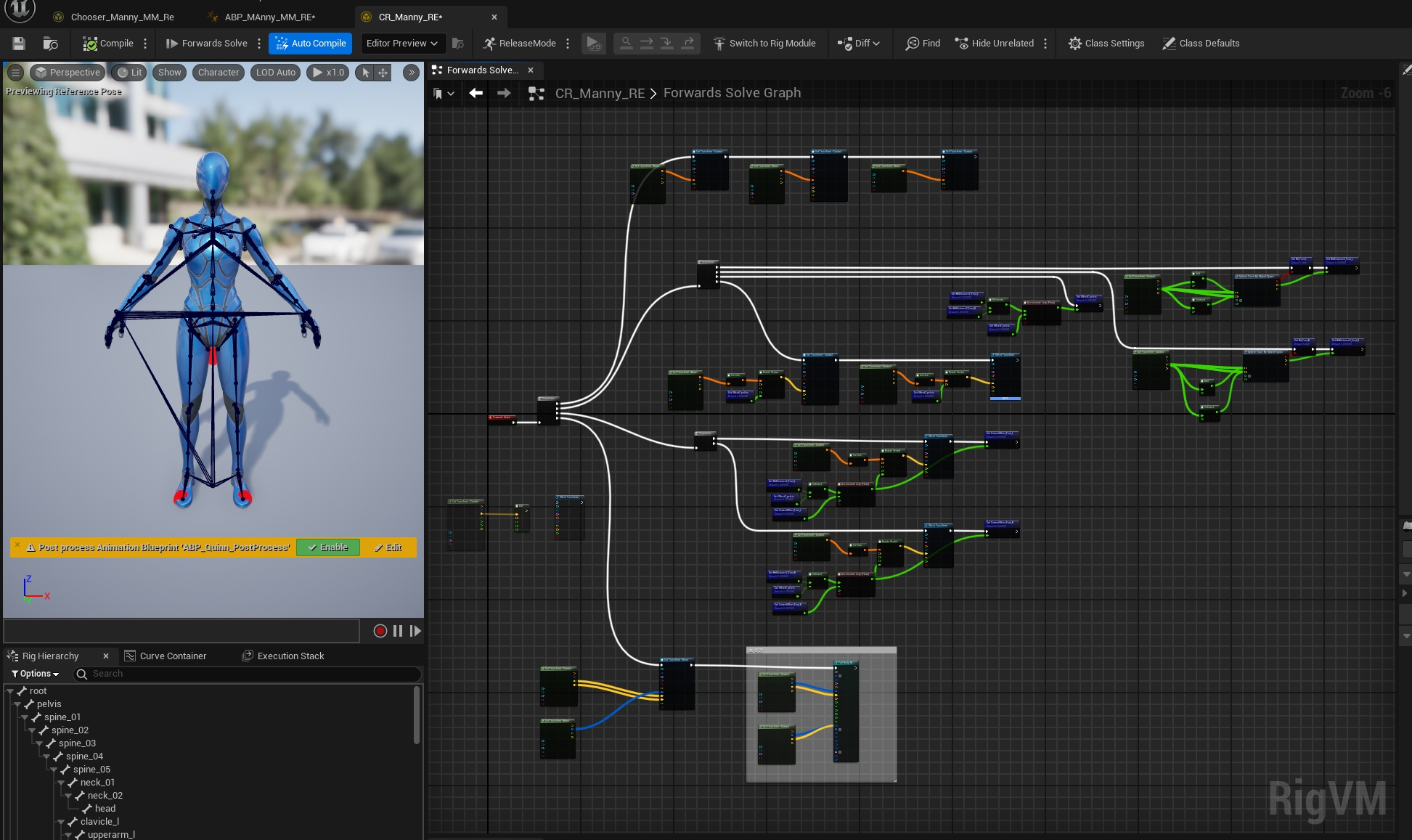Viewport: 1412px width, 840px height.
Task: Open the Editor Preview dropdown
Action: click(x=400, y=43)
